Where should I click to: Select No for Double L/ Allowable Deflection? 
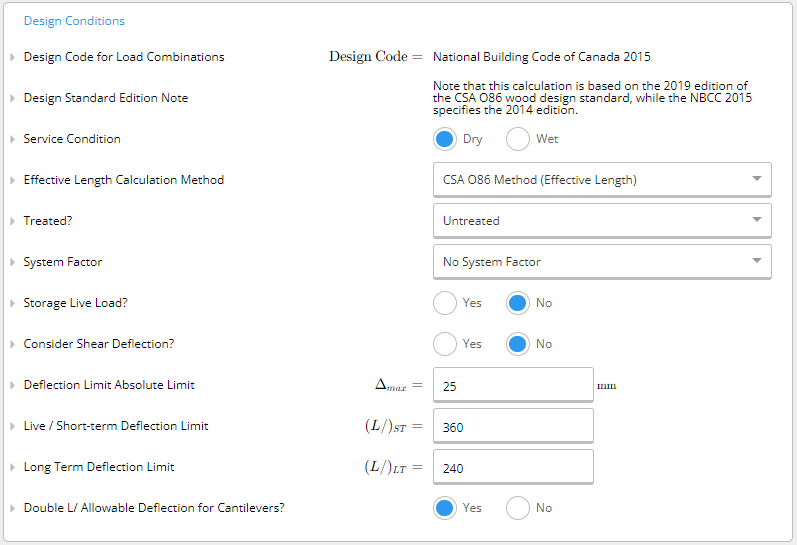pos(517,508)
